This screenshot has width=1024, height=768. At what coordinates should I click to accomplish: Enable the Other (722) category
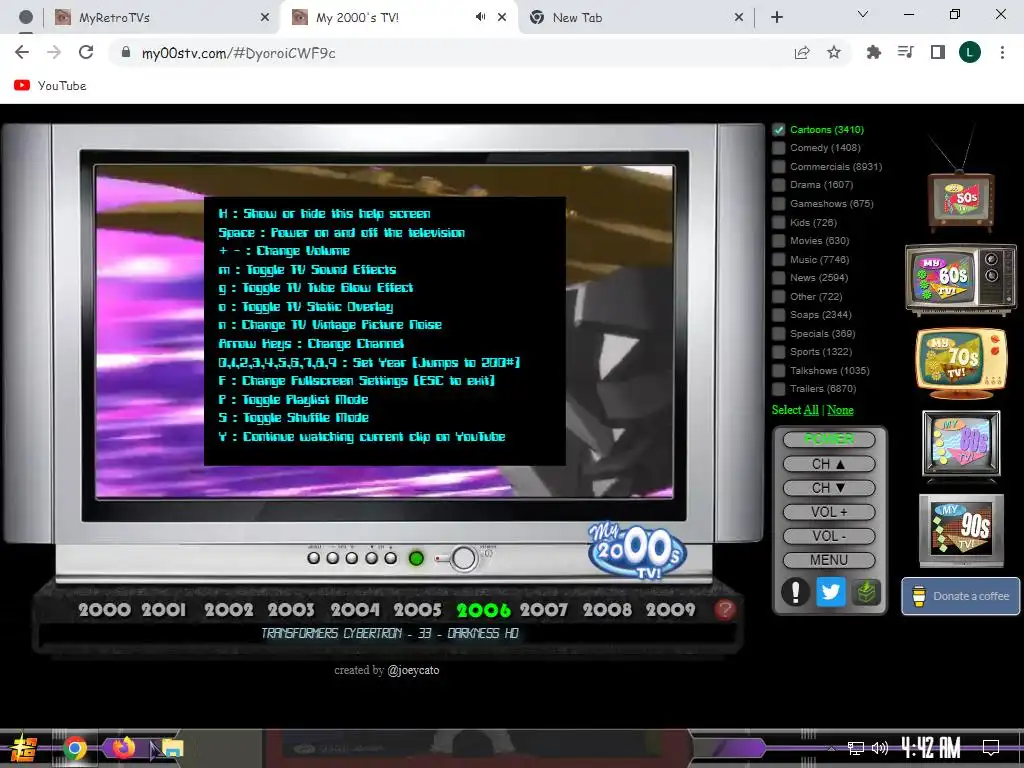pyautogui.click(x=778, y=296)
